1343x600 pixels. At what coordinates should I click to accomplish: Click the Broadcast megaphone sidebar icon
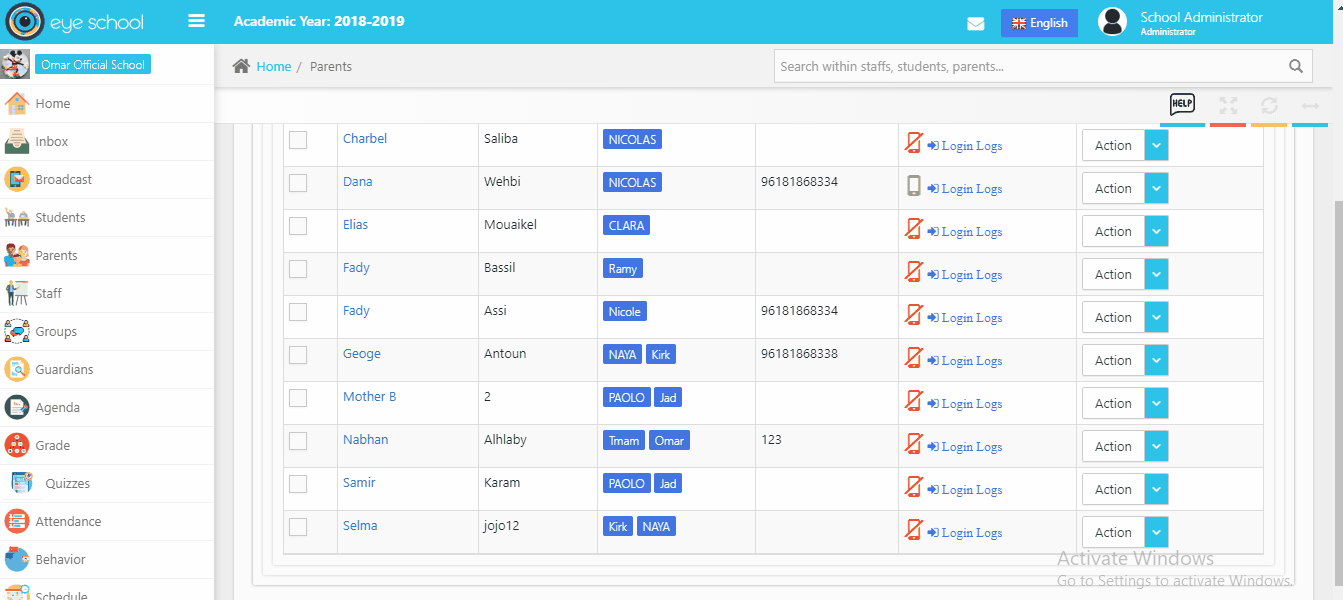(x=16, y=179)
